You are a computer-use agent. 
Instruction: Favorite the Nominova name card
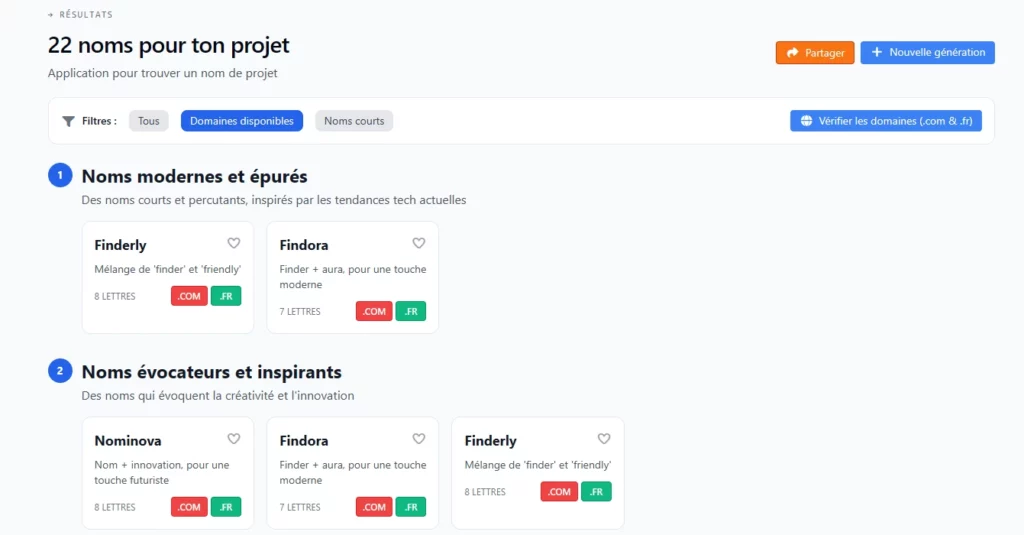point(234,439)
